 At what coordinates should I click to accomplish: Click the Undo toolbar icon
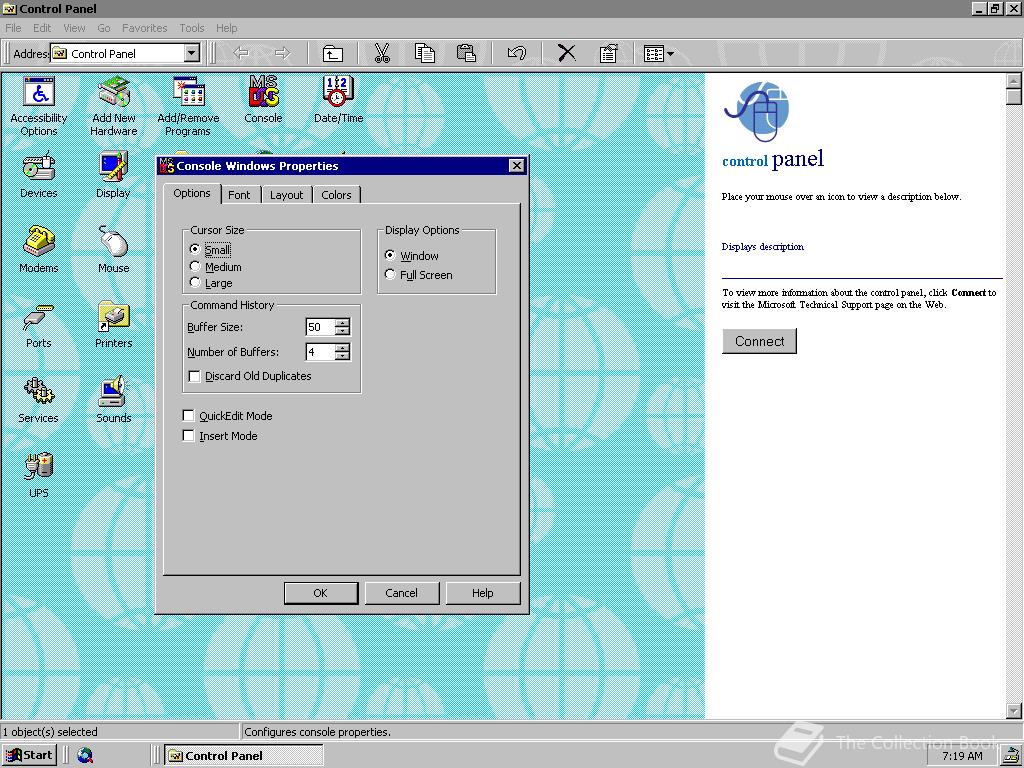[517, 53]
